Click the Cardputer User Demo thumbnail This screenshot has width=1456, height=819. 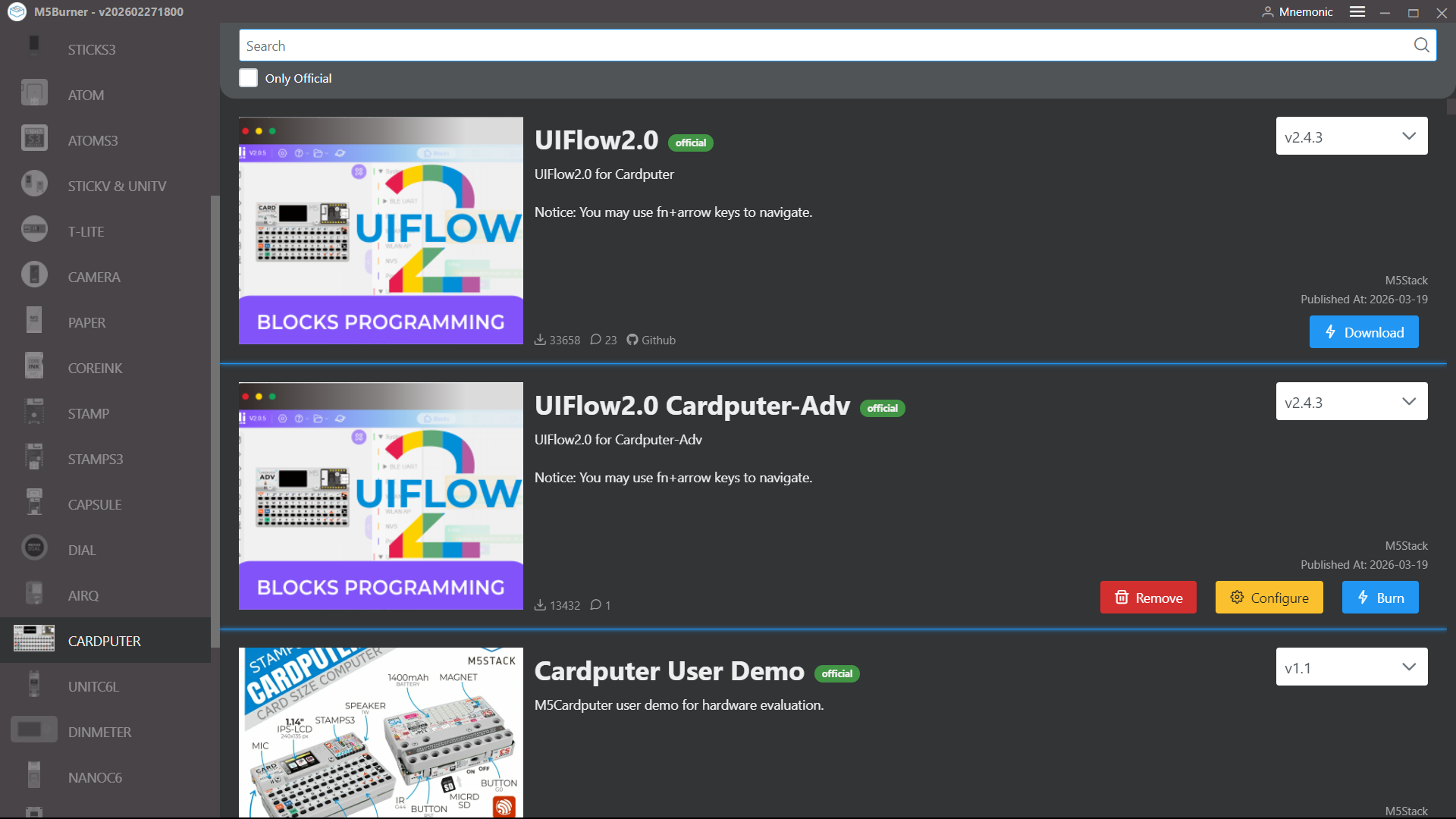[381, 733]
